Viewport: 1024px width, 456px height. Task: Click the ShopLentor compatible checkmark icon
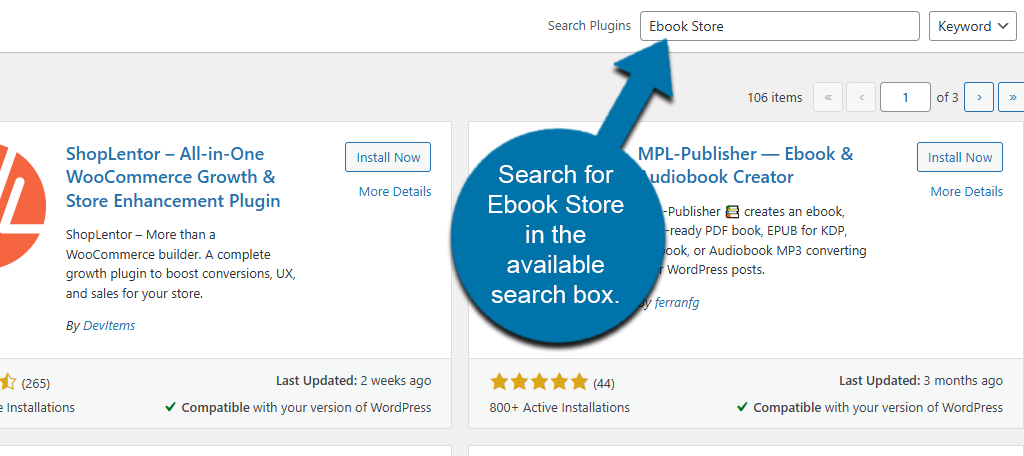170,407
